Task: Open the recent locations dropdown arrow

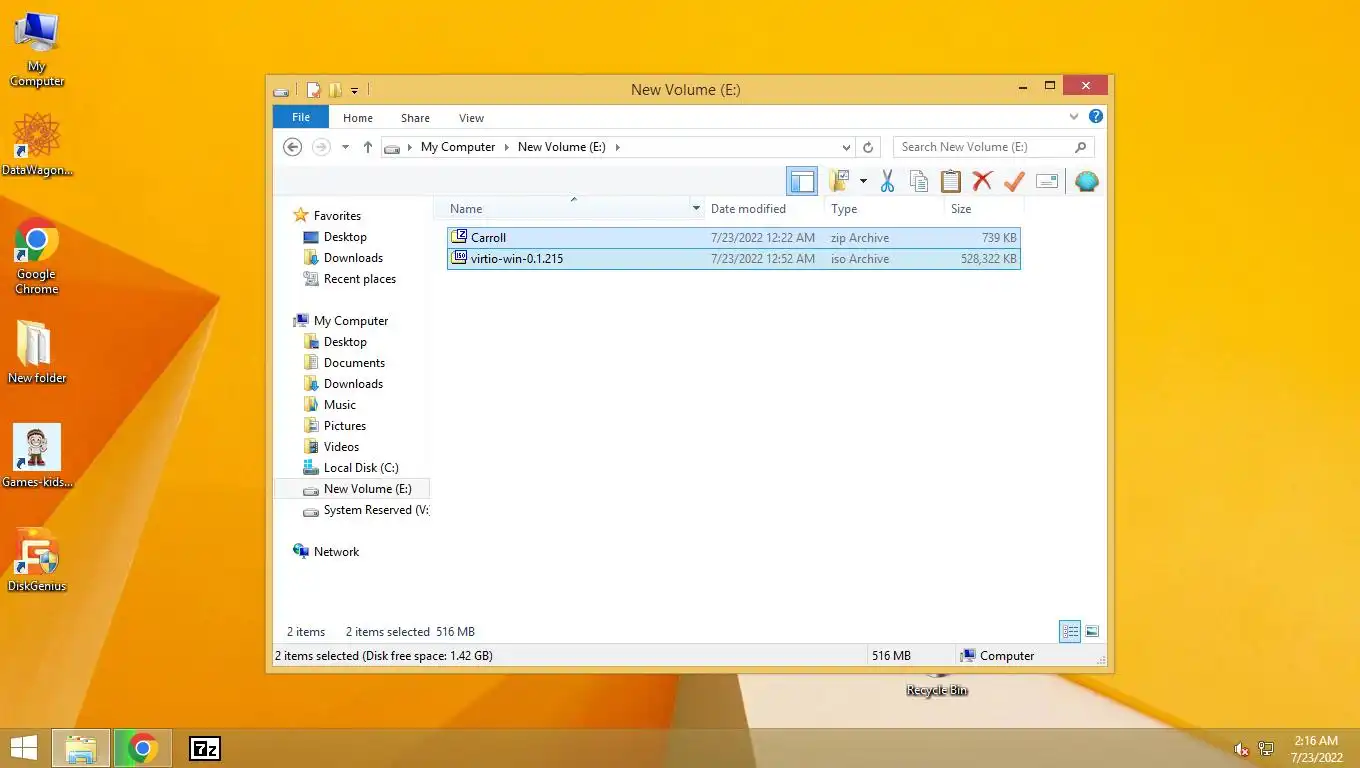Action: [346, 147]
